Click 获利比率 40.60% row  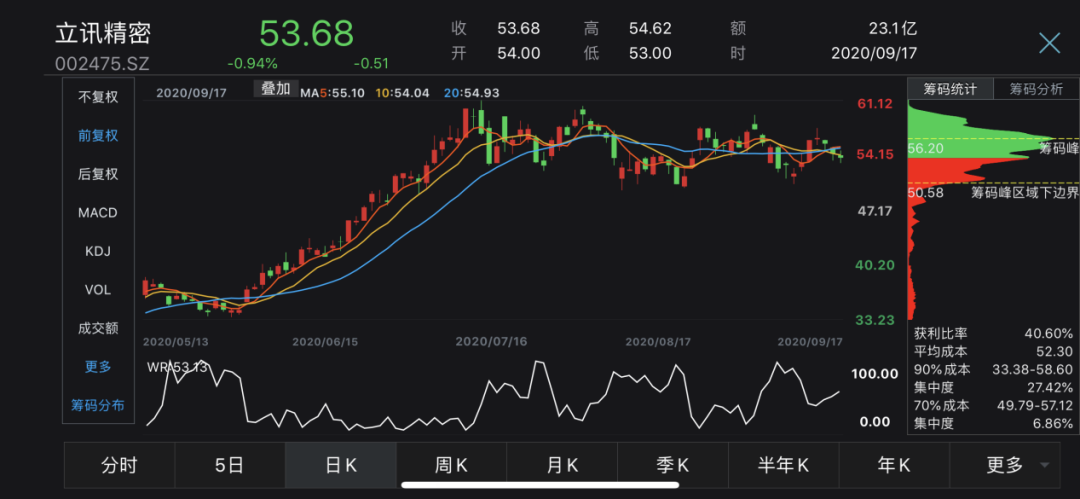point(993,334)
